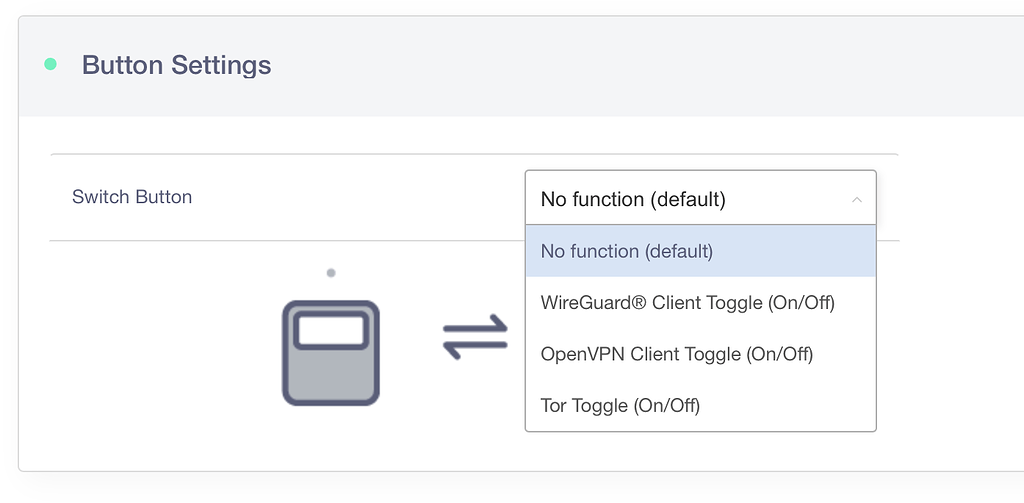Screen dimensions: 1024x503
Task: Click the selected value text in the combo box
Action: pos(633,199)
